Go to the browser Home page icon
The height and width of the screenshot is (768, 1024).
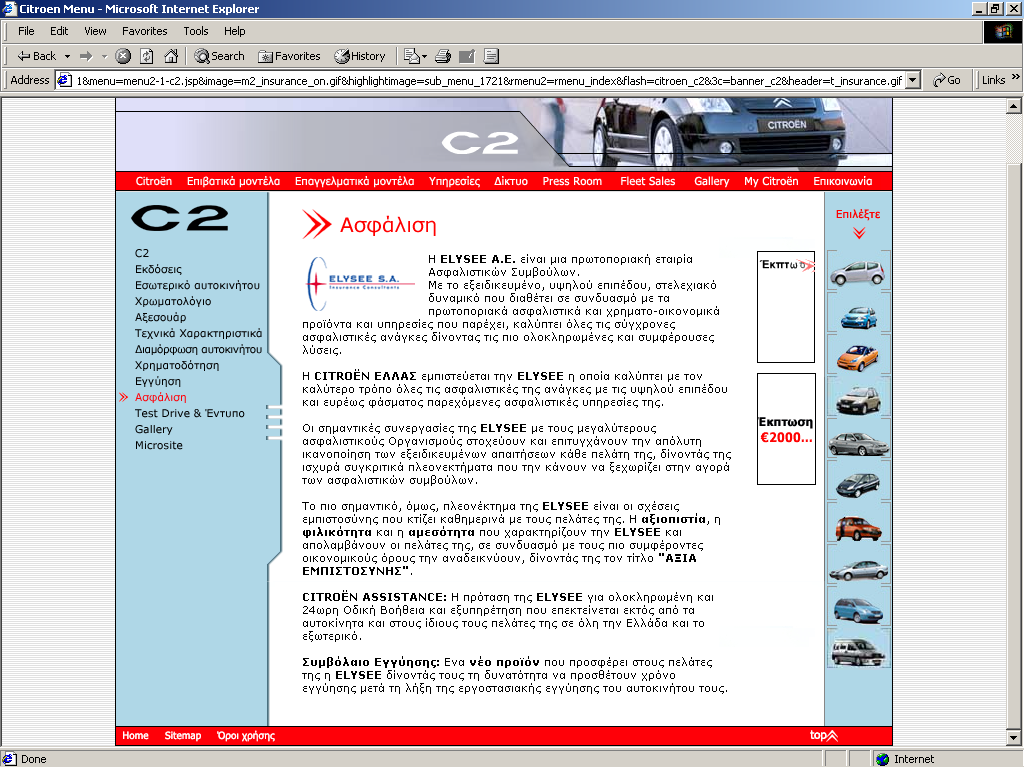pos(171,56)
